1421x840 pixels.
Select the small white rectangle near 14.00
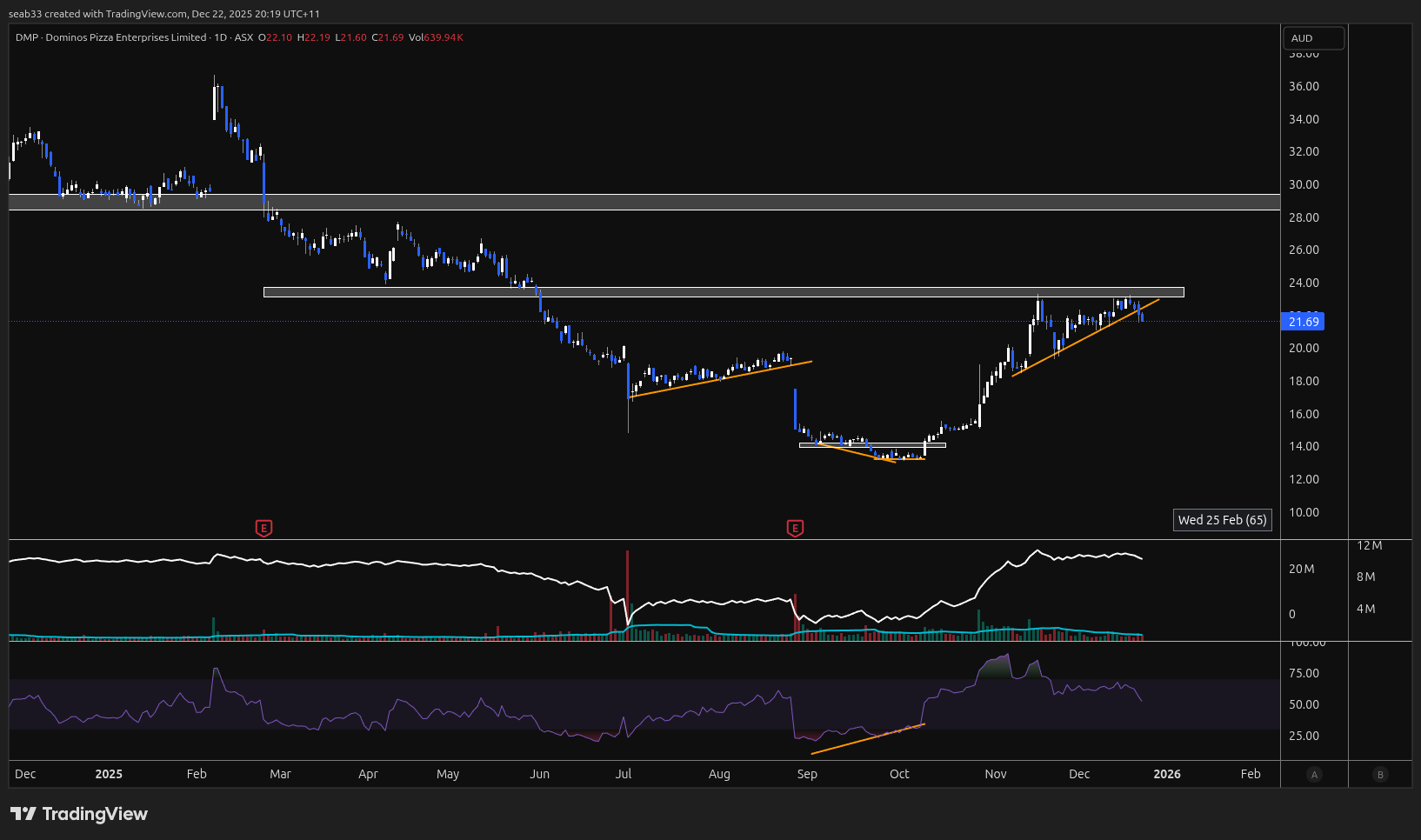point(871,445)
